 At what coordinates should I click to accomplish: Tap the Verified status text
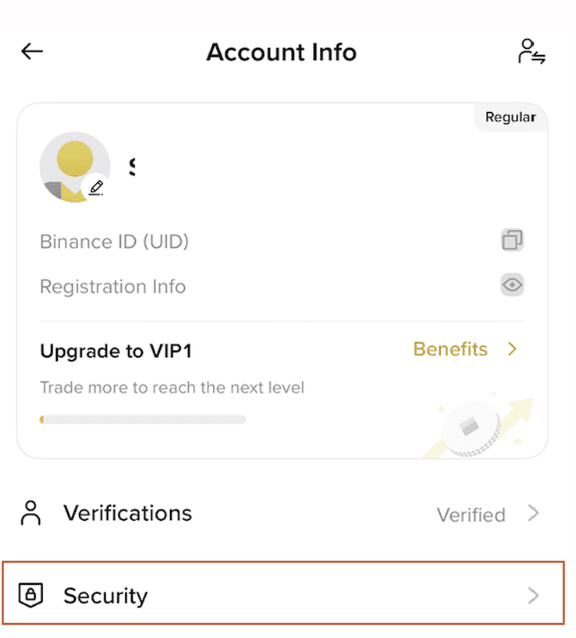(x=471, y=515)
